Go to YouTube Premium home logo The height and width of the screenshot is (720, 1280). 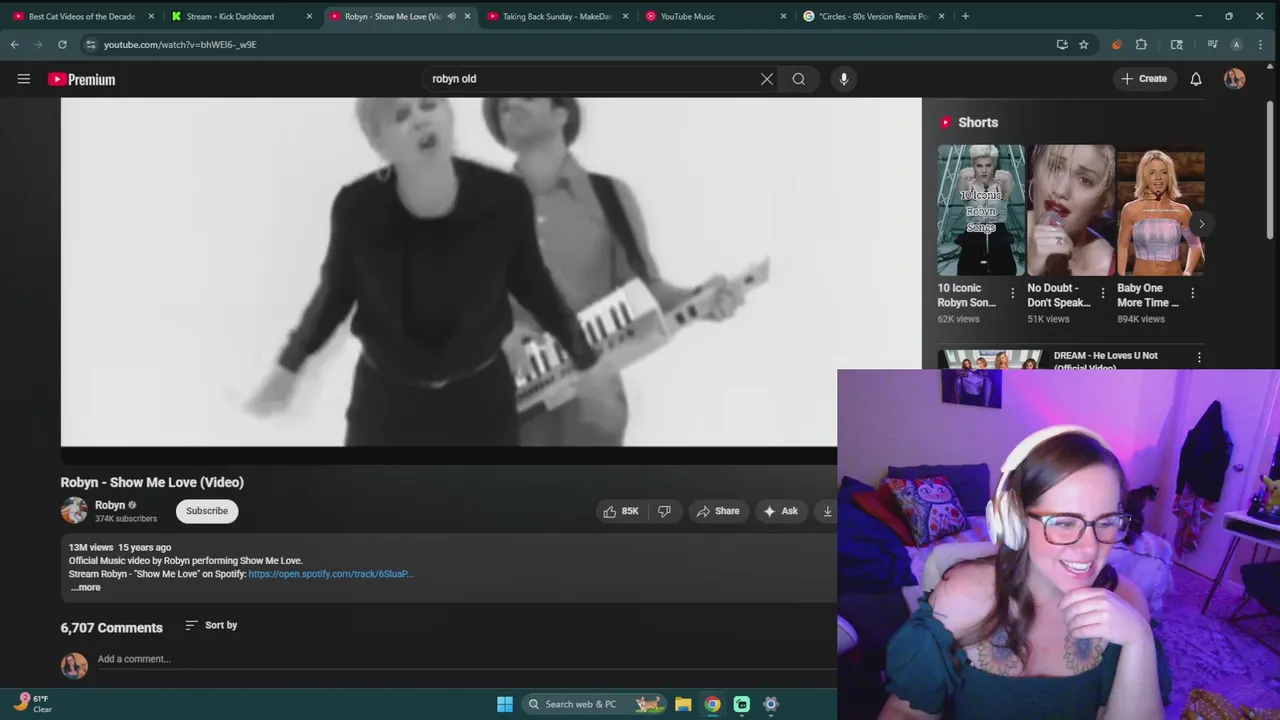(82, 79)
